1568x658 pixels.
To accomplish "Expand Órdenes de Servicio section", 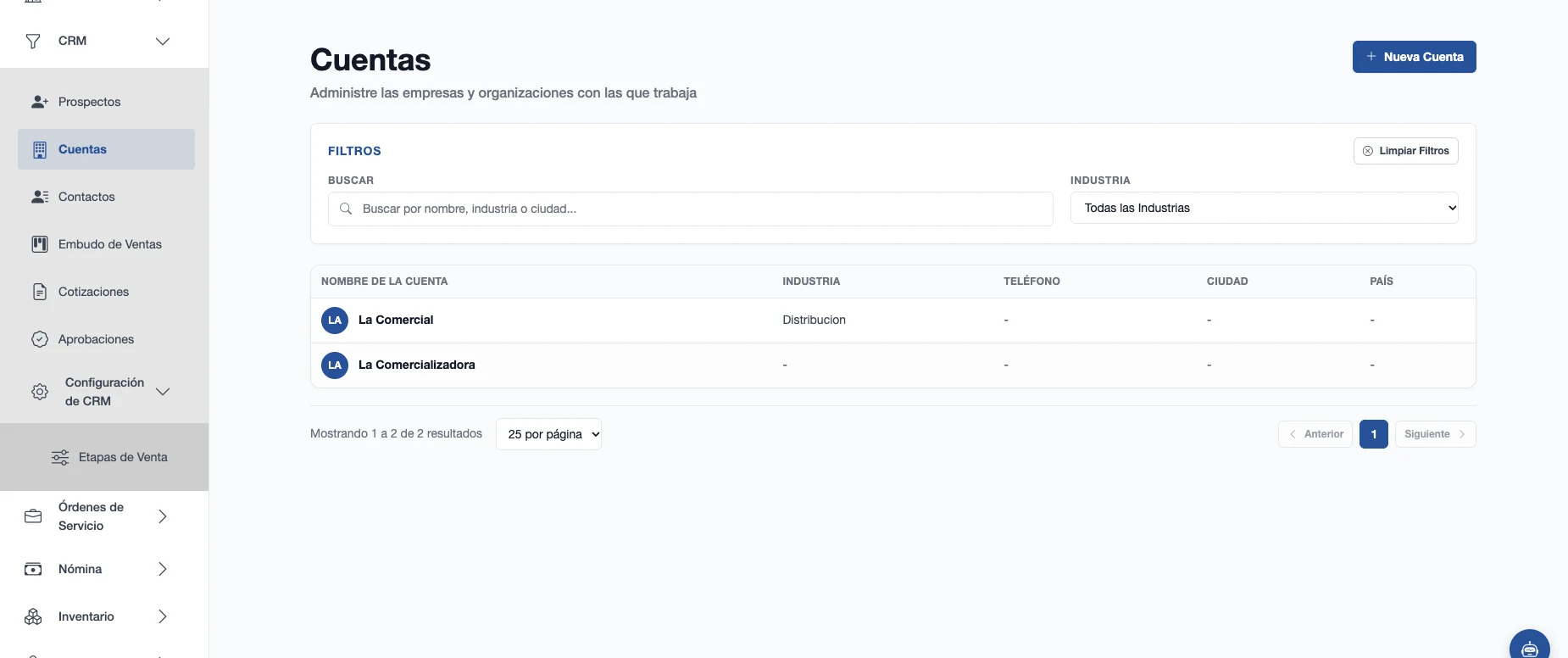I will pyautogui.click(x=163, y=516).
